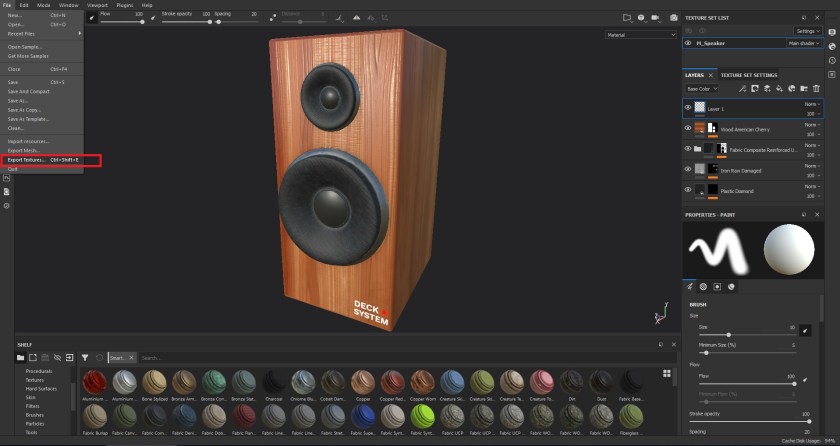This screenshot has width=840, height=446.
Task: Hide the Layer 1 layer
Action: coord(688,108)
